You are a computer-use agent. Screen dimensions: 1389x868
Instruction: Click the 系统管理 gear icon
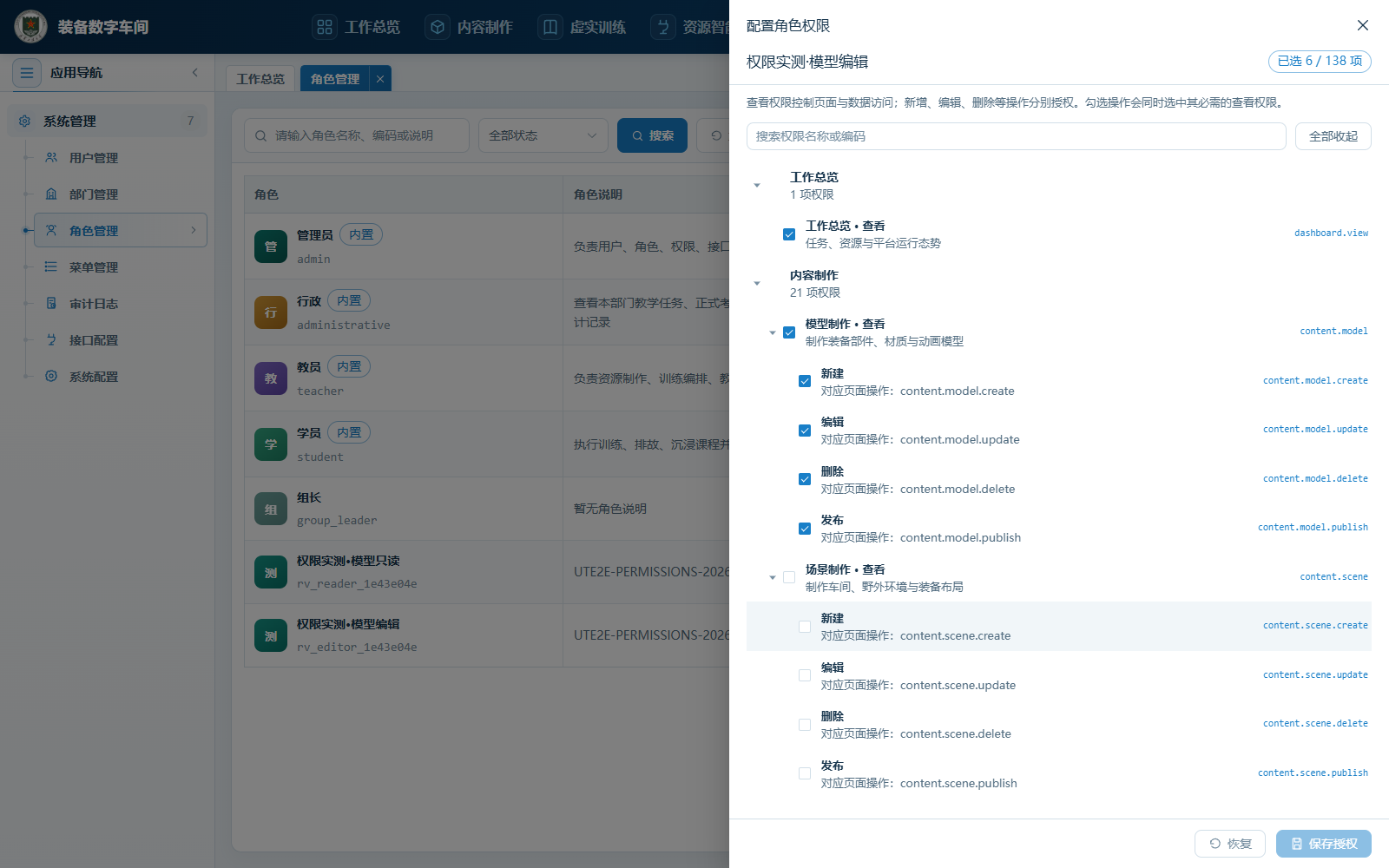tap(24, 121)
